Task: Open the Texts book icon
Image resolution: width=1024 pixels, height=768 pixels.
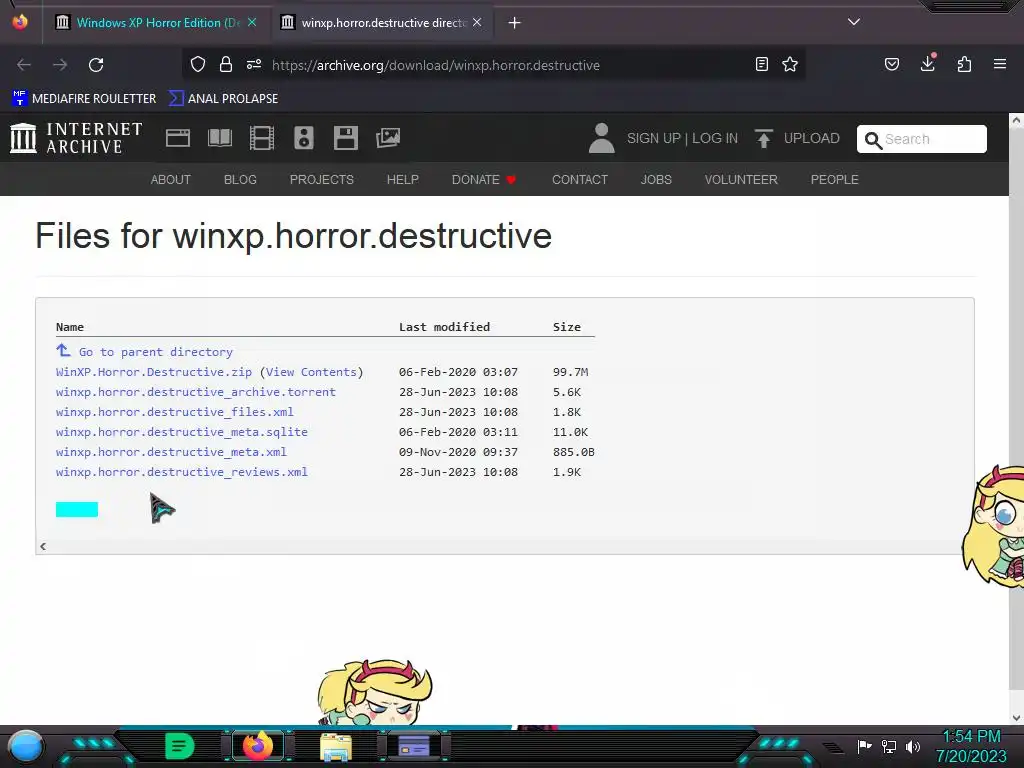Action: click(220, 138)
